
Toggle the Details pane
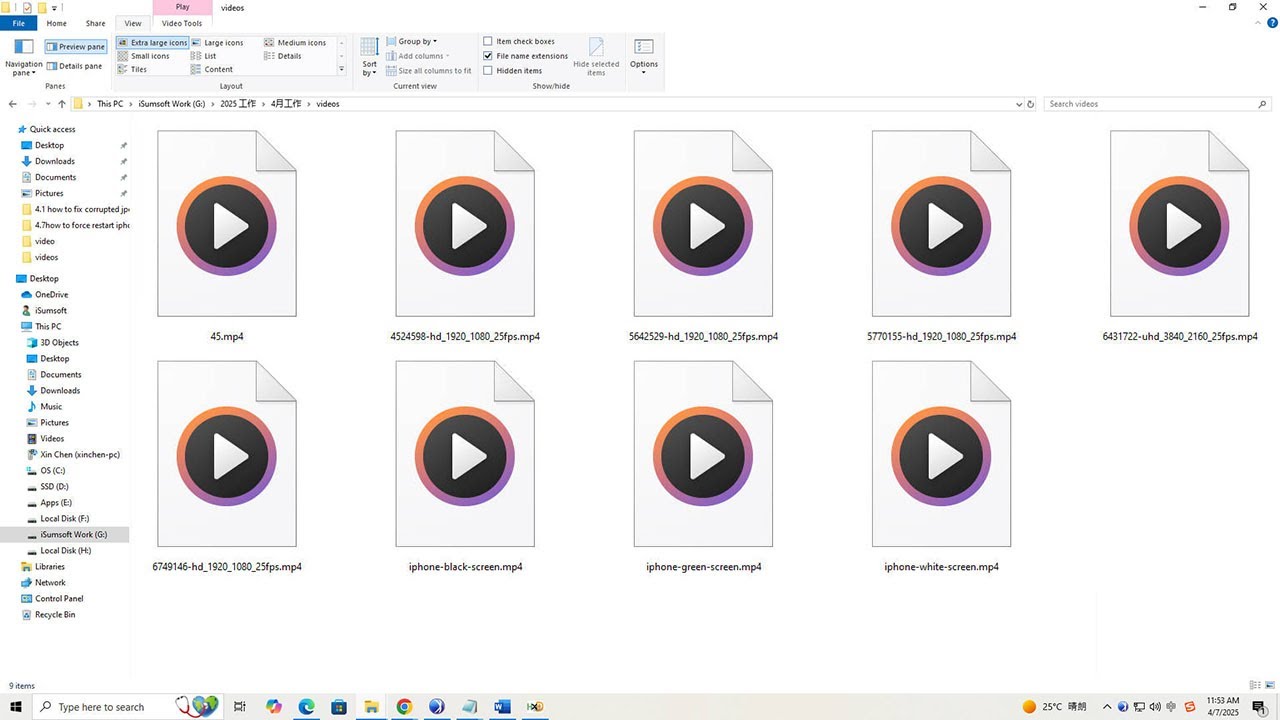pyautogui.click(x=75, y=66)
